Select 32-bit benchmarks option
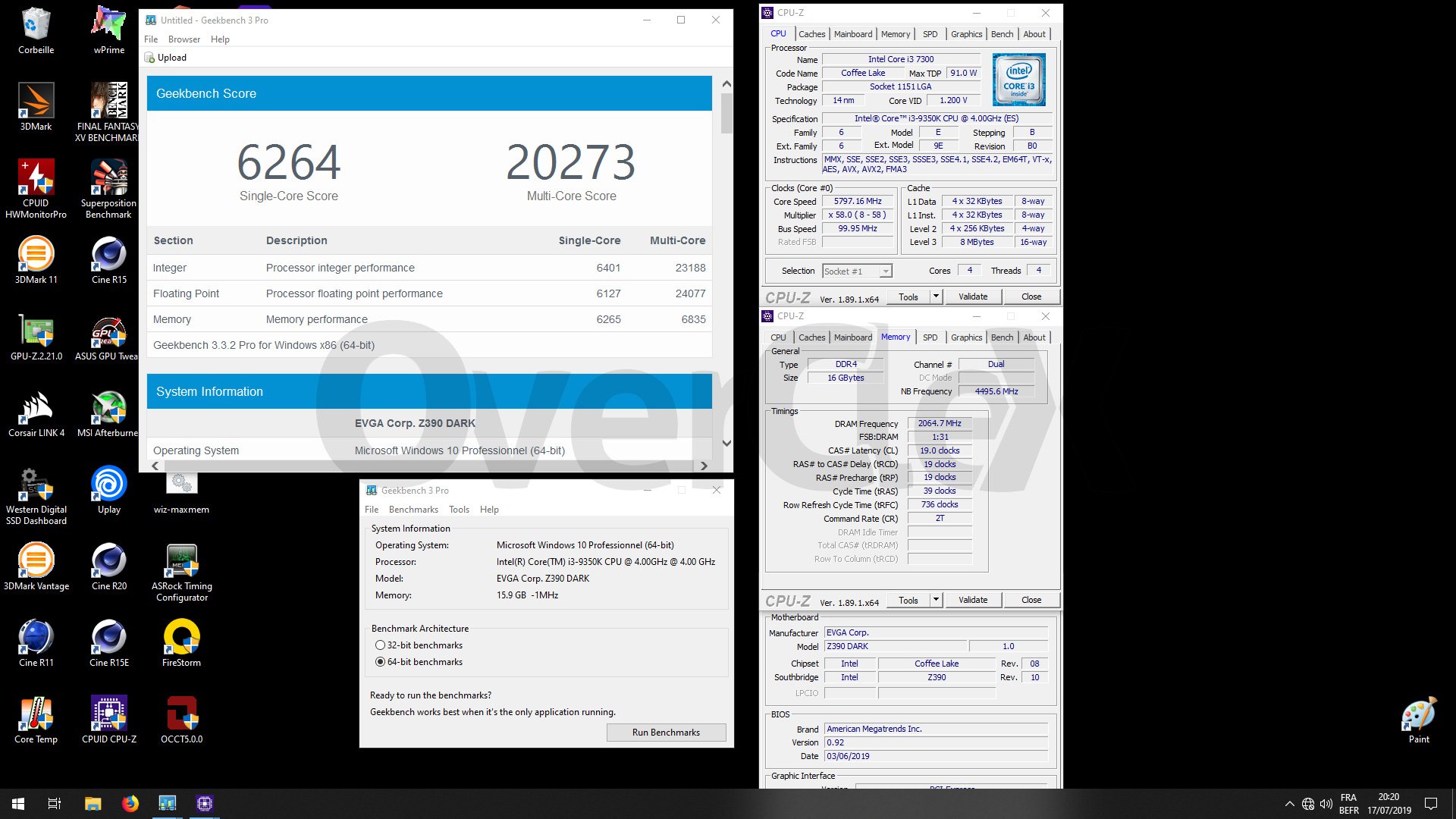Viewport: 1456px width, 819px height. 419,645
